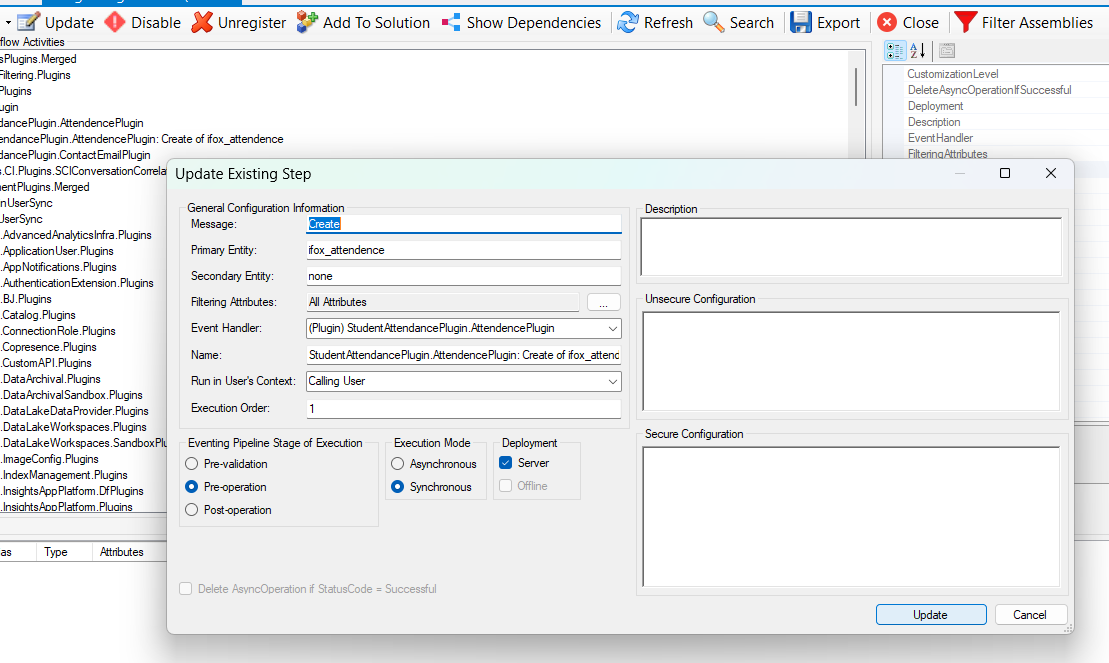Click Add To Solution icon
The height and width of the screenshot is (663, 1109).
click(x=307, y=22)
